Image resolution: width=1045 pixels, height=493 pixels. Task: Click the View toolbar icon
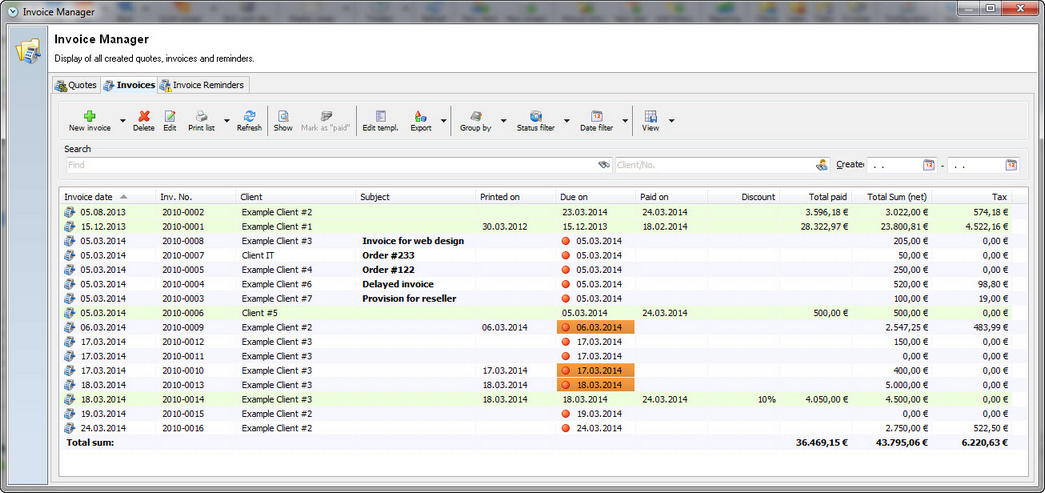[650, 116]
